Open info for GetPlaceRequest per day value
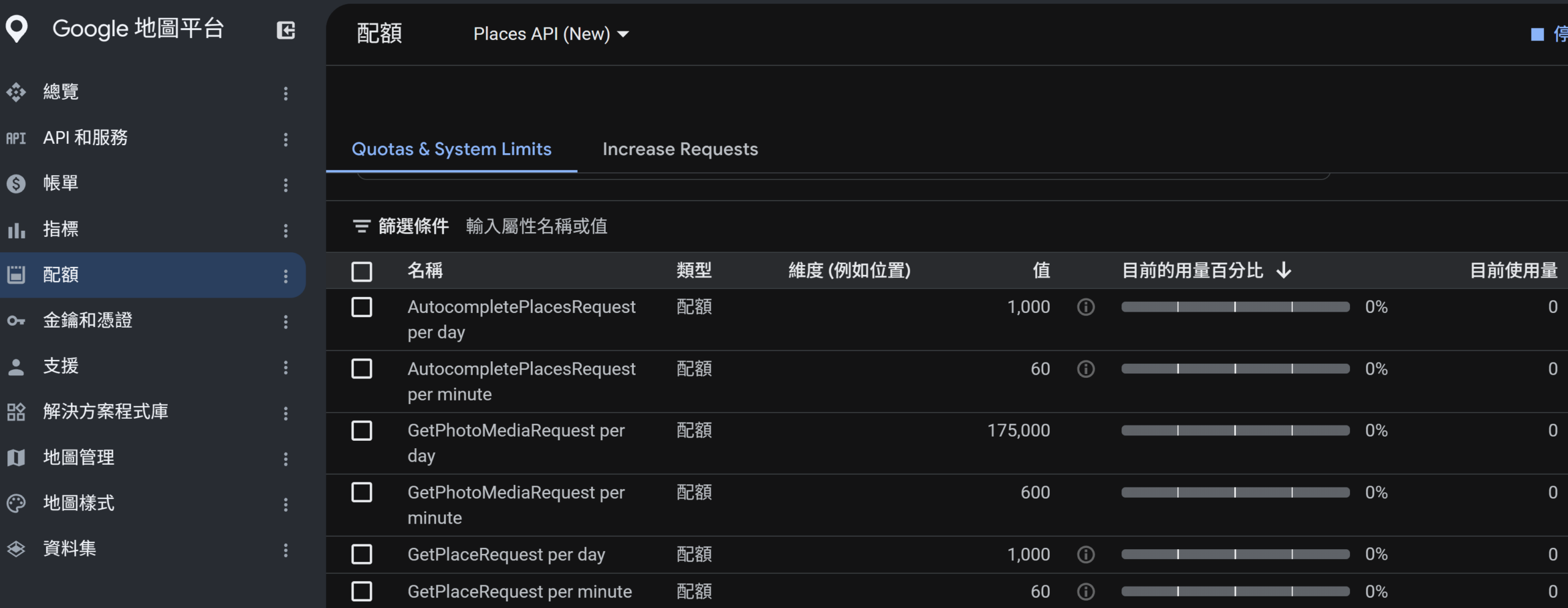This screenshot has width=1568, height=608. [x=1086, y=554]
